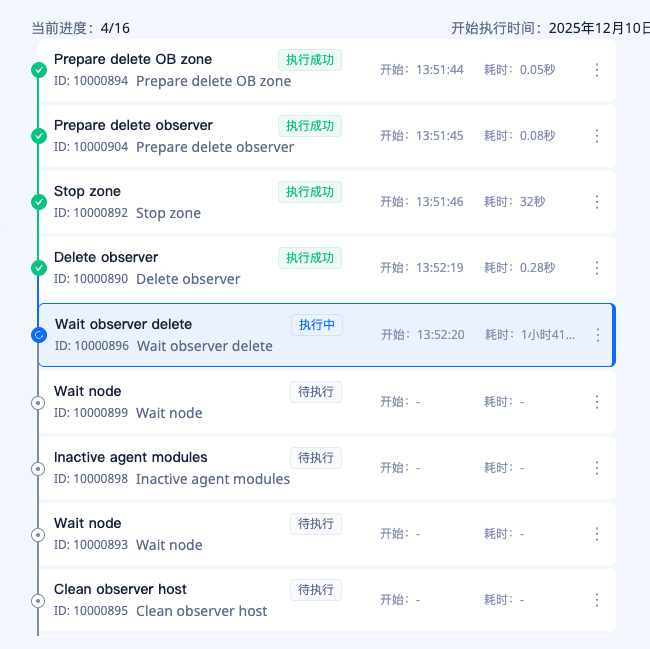Click the running status icon for Wait observer delete
Screen dimensions: 650x649
[39, 335]
